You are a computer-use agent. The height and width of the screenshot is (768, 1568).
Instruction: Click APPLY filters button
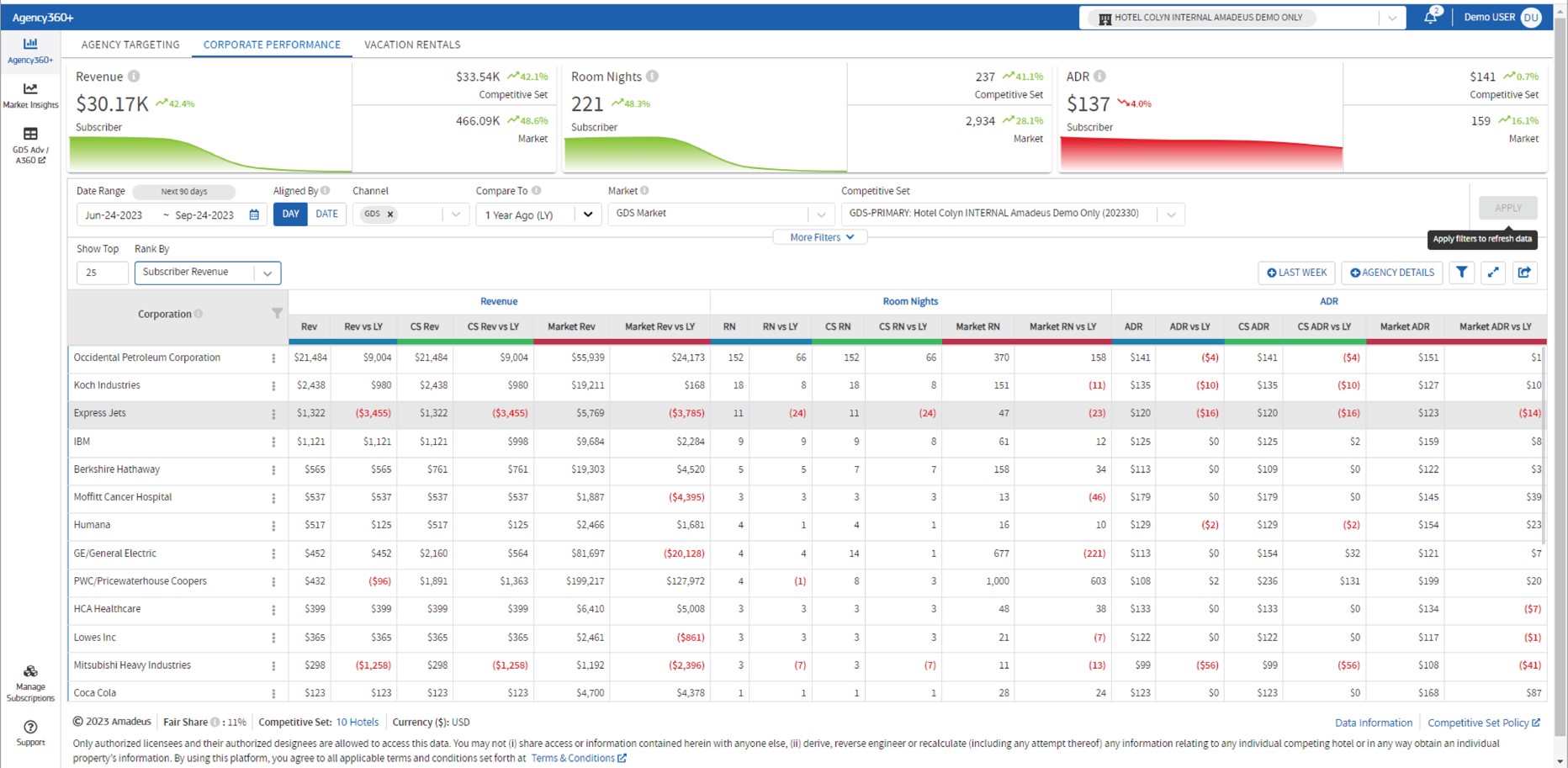click(x=1508, y=208)
